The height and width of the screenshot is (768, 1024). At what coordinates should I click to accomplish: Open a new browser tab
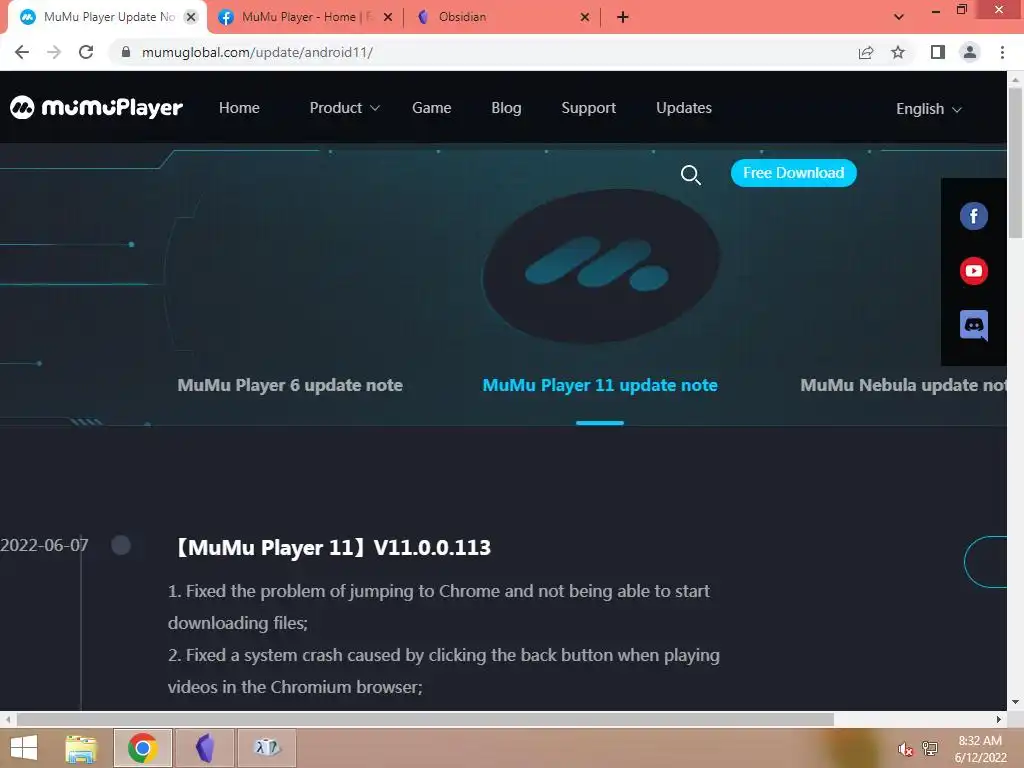point(622,17)
